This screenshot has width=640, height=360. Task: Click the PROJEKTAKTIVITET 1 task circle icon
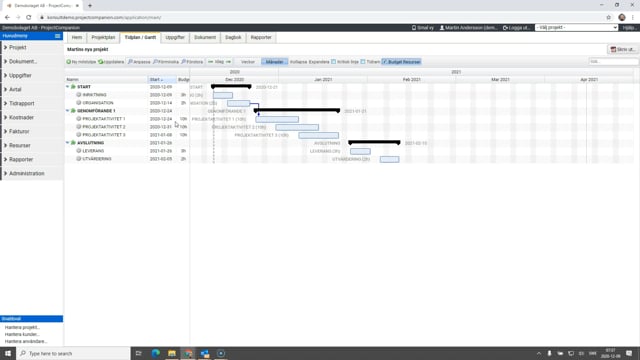click(79, 119)
